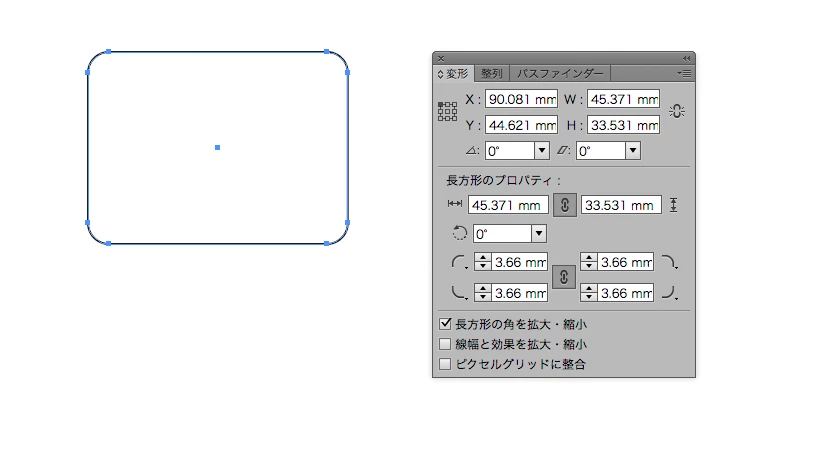Viewport: 818px width, 461px height.
Task: Toggle the link corner radius values button
Action: pos(563,277)
